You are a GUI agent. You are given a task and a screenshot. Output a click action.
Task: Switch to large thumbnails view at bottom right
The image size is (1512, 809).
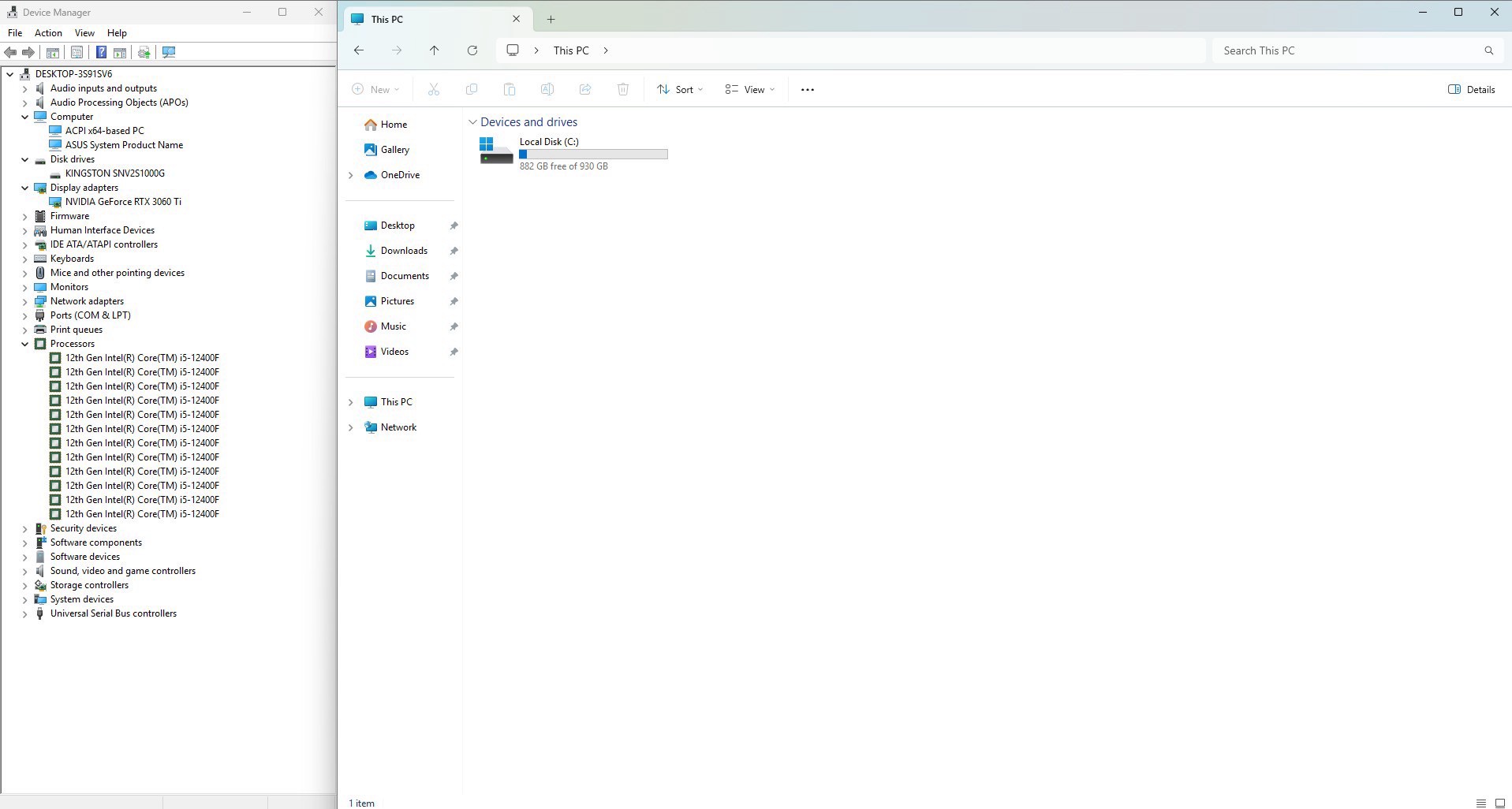(1499, 803)
